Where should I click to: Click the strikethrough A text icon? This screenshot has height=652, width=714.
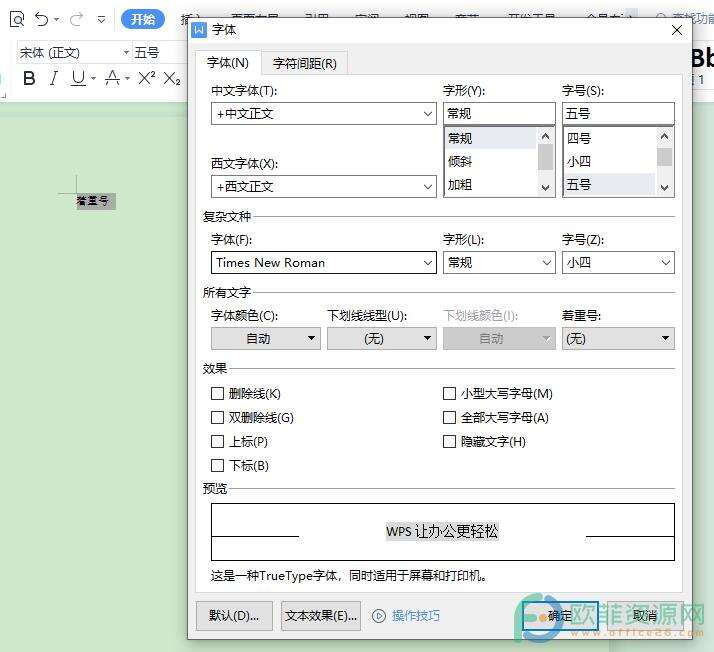pyautogui.click(x=112, y=78)
